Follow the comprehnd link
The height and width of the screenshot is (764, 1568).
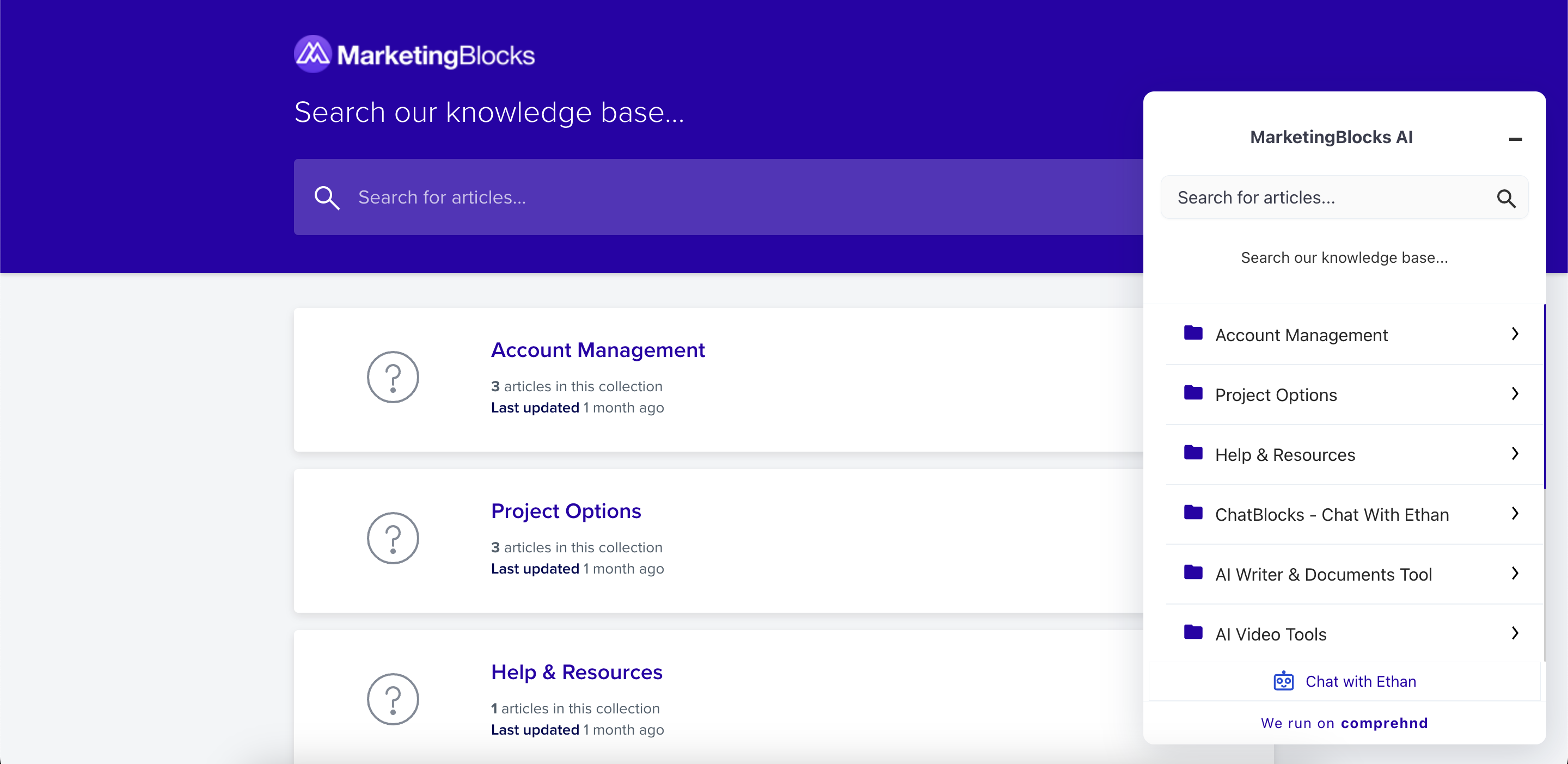[x=1383, y=723]
